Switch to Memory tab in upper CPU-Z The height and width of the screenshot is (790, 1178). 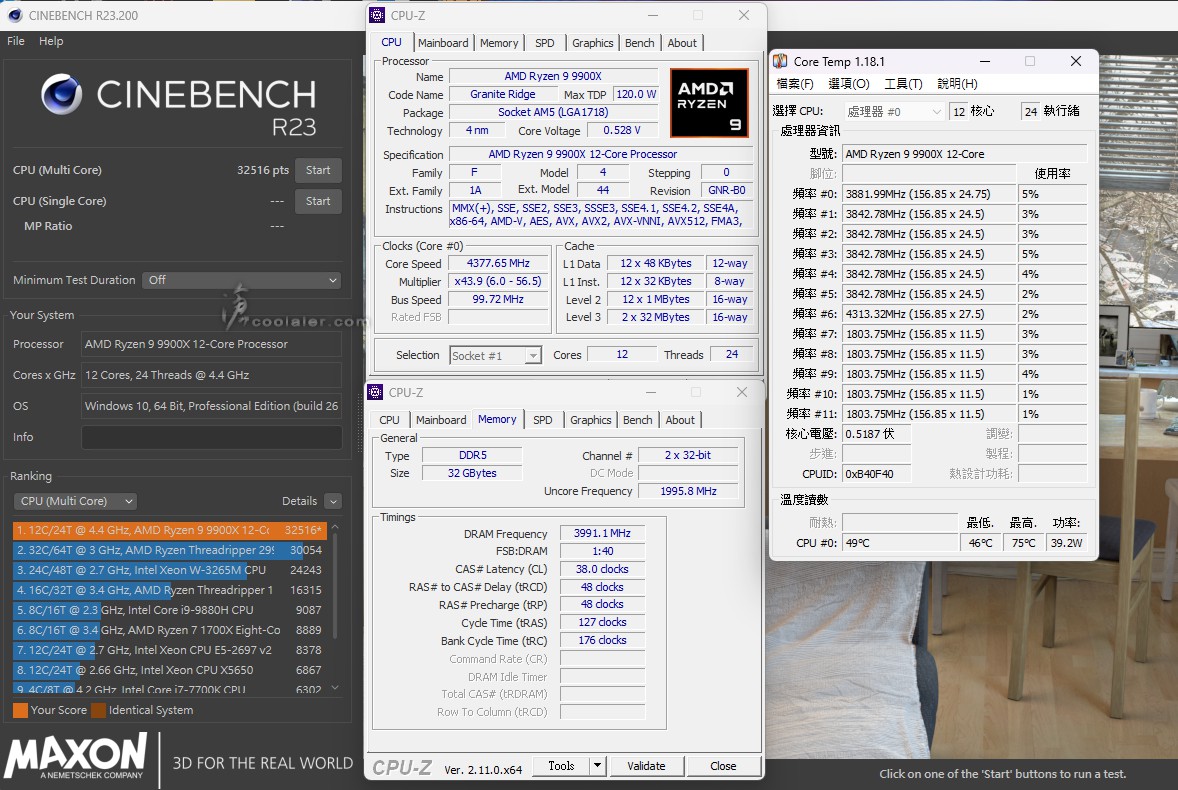(x=499, y=43)
